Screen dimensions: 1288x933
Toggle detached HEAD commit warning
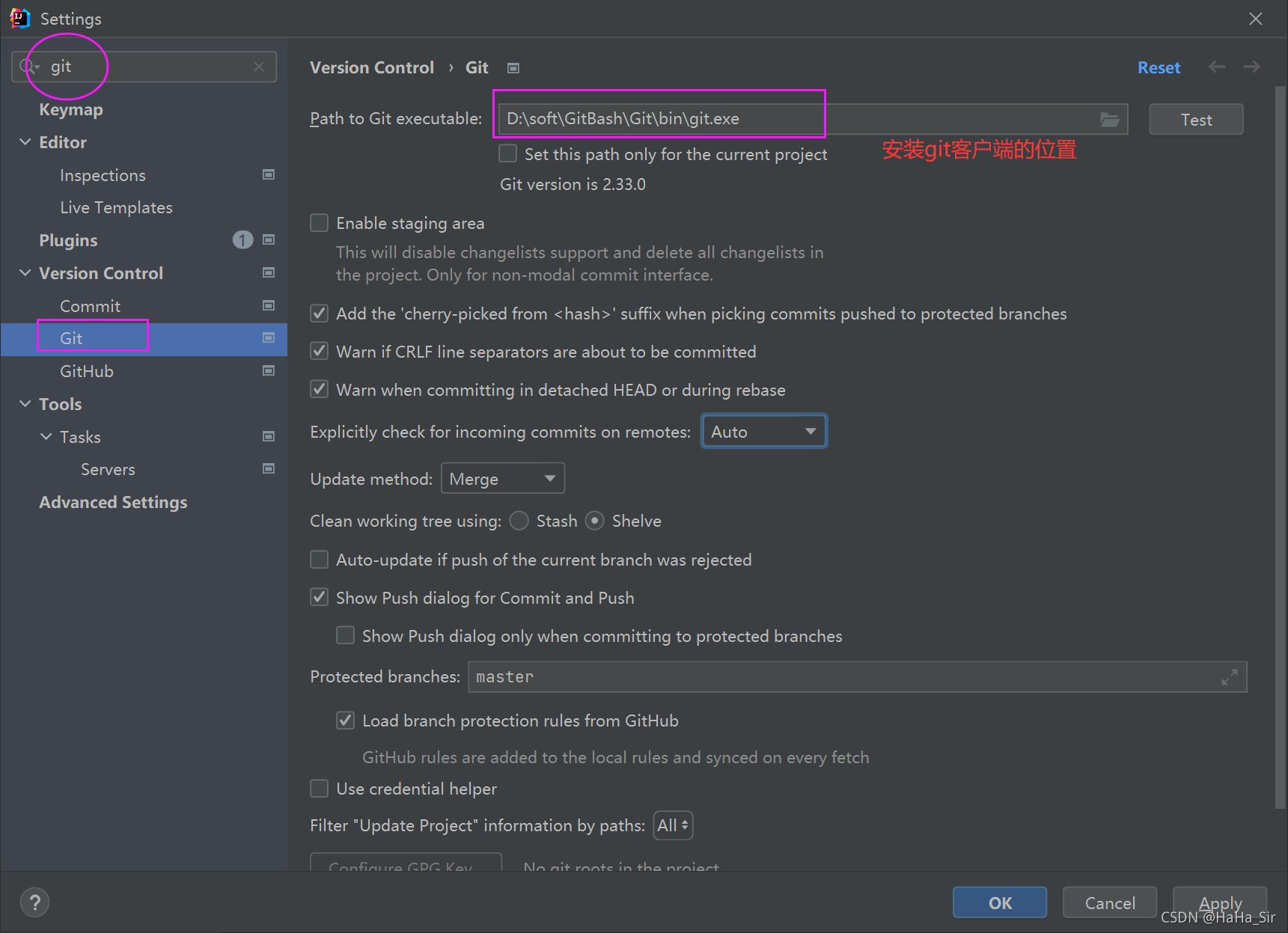point(320,390)
